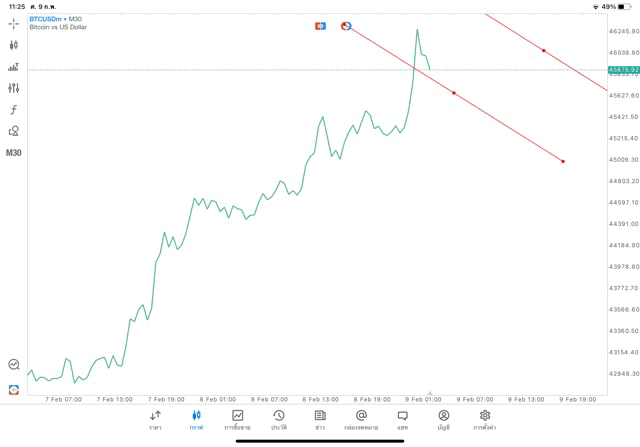The image size is (640, 447).
Task: Tap the bar chart style icon
Action: [14, 67]
